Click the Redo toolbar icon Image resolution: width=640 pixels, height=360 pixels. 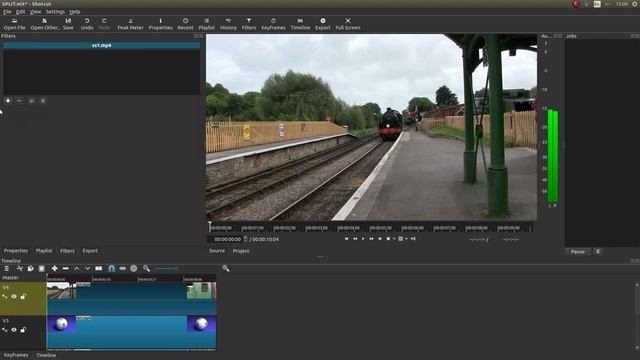(x=104, y=24)
